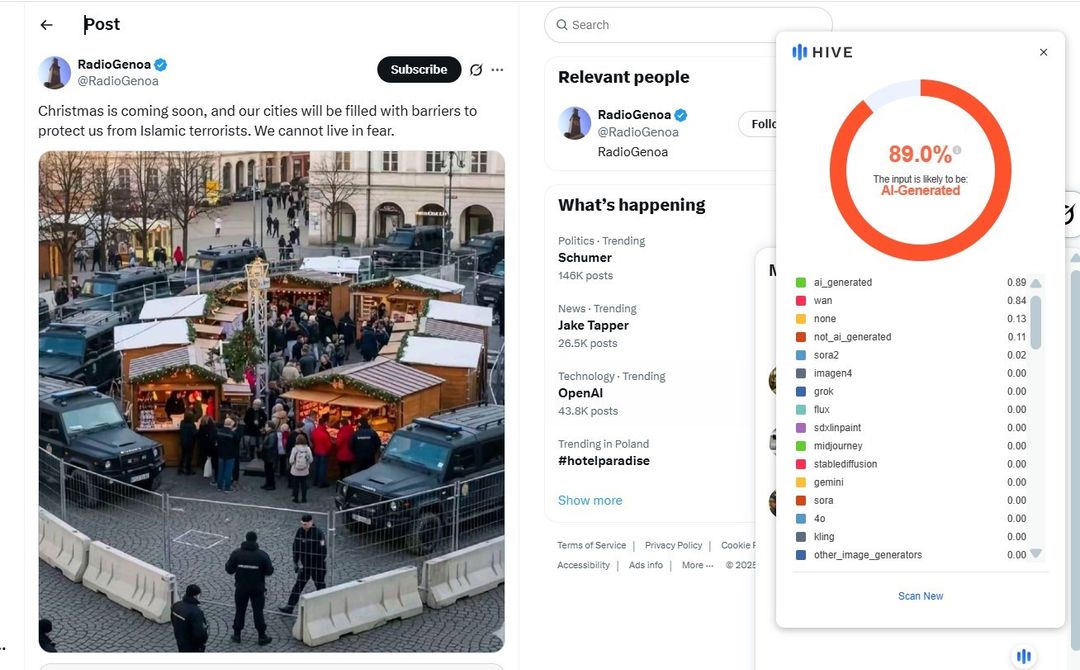The width and height of the screenshot is (1080, 670).
Task: Expand trends with Show more
Action: coord(590,500)
